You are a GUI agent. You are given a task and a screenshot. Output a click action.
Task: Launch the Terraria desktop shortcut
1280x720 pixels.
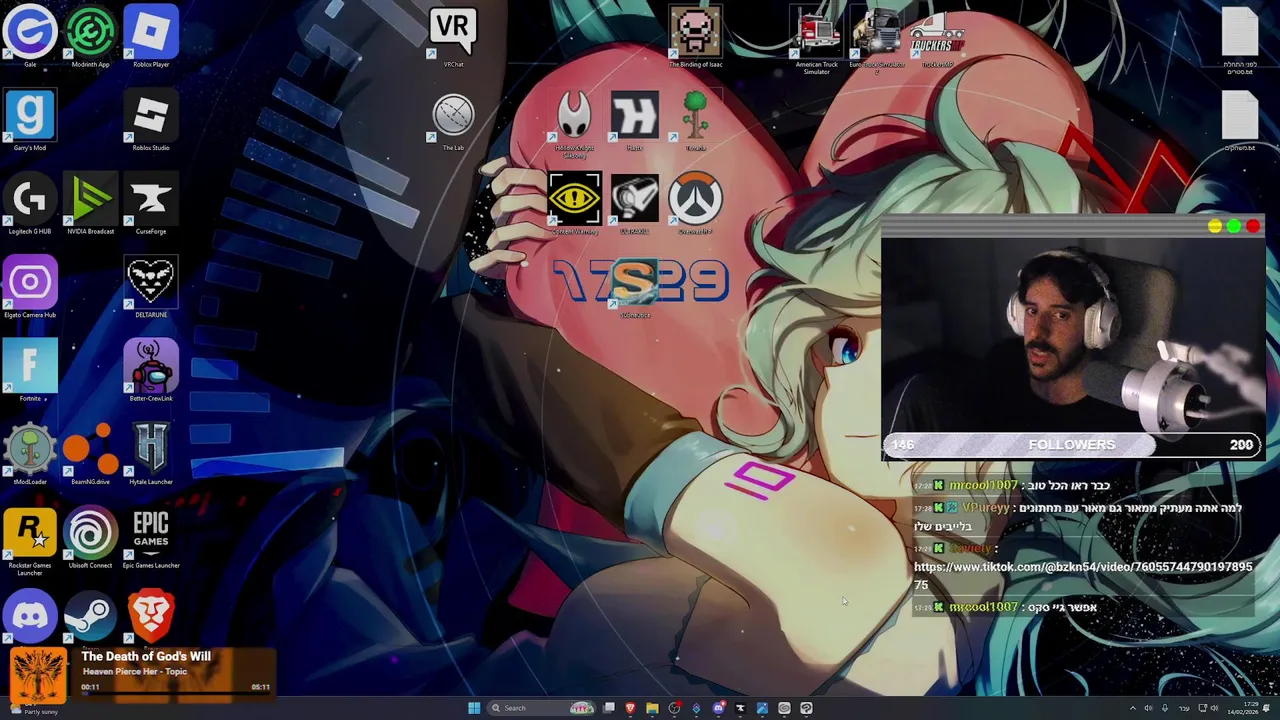pos(695,120)
